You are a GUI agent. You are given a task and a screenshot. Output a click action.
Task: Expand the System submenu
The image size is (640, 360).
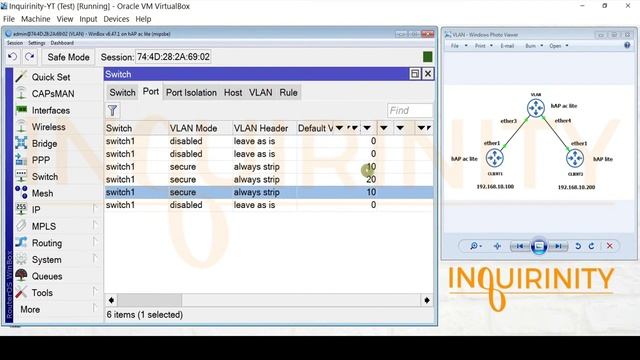94,259
